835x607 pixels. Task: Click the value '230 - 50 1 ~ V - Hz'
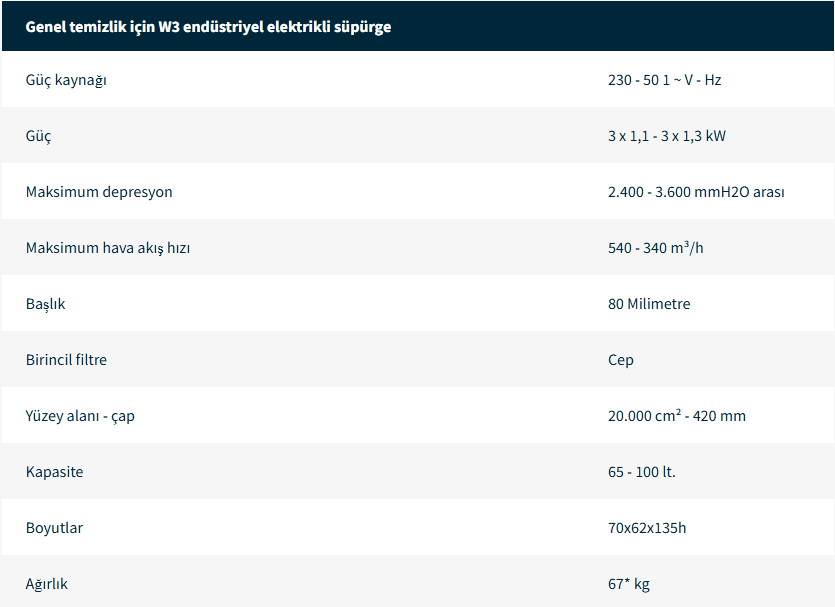click(x=664, y=80)
